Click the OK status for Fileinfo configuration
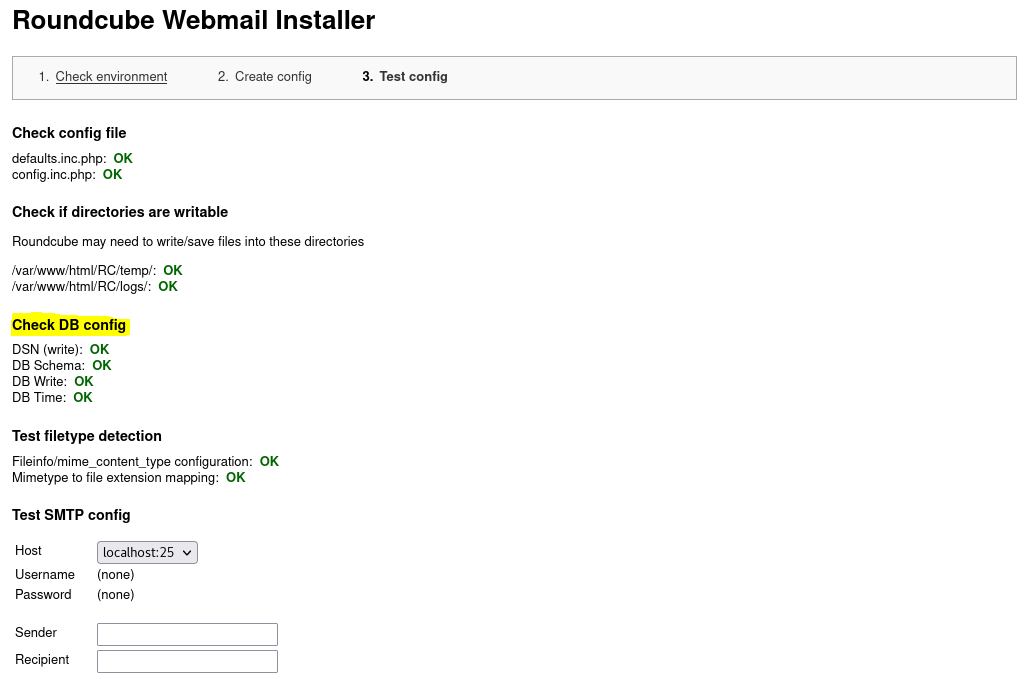Image resolution: width=1029 pixels, height=679 pixels. [269, 462]
